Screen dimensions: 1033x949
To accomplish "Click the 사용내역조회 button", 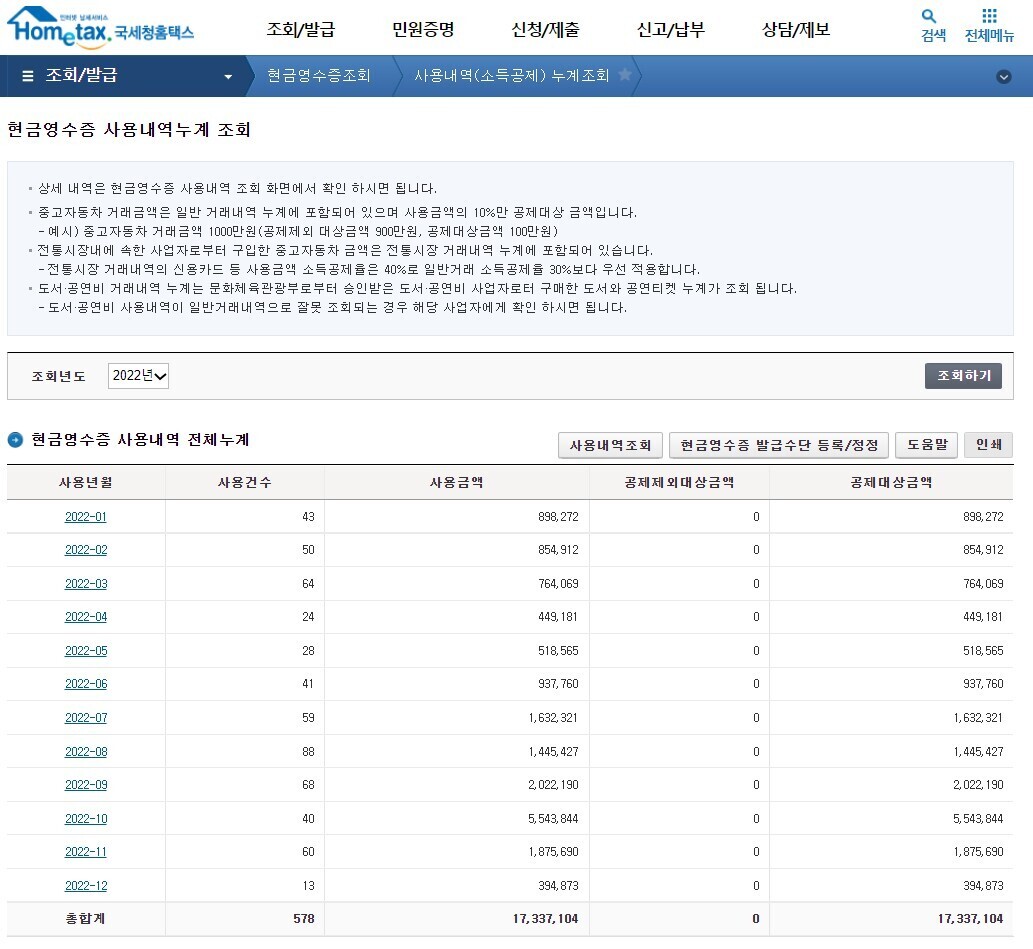I will [610, 445].
